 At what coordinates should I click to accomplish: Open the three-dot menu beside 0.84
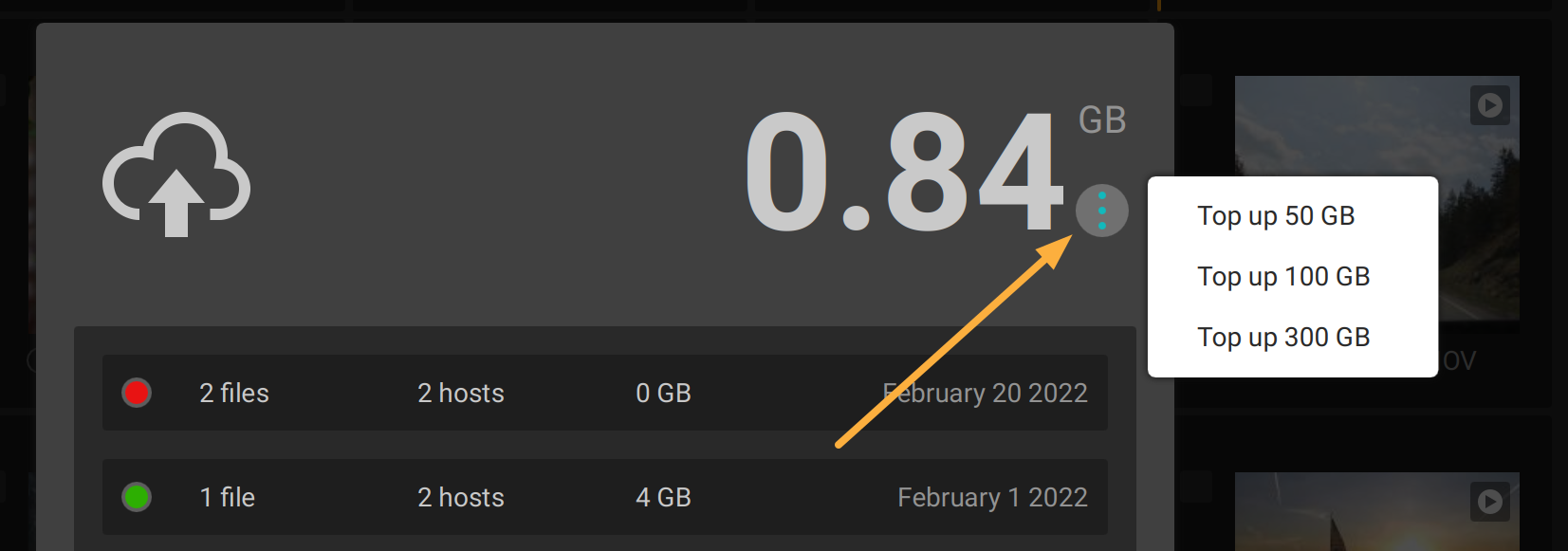coord(1102,211)
